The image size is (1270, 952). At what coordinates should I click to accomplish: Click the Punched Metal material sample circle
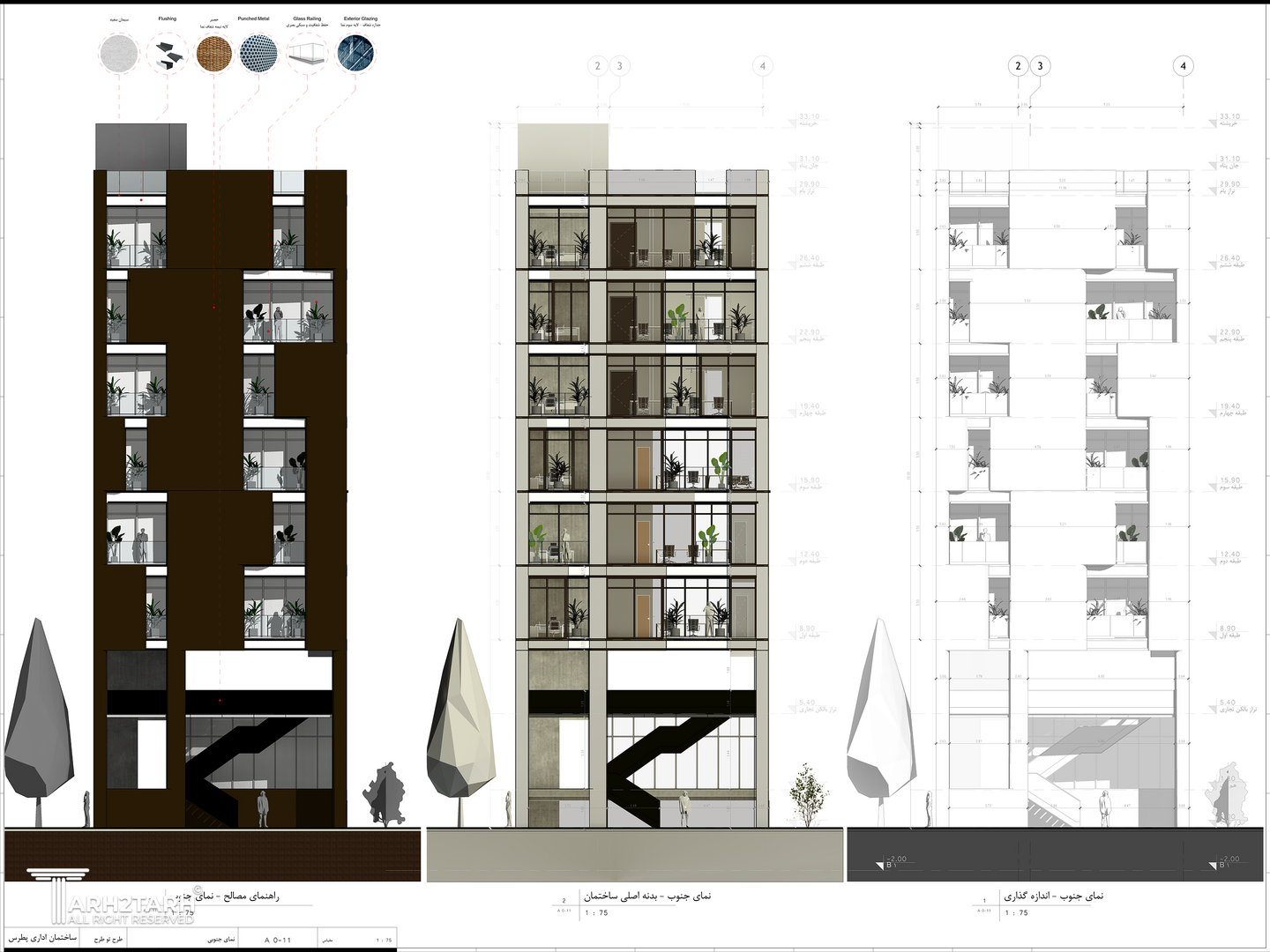click(258, 53)
